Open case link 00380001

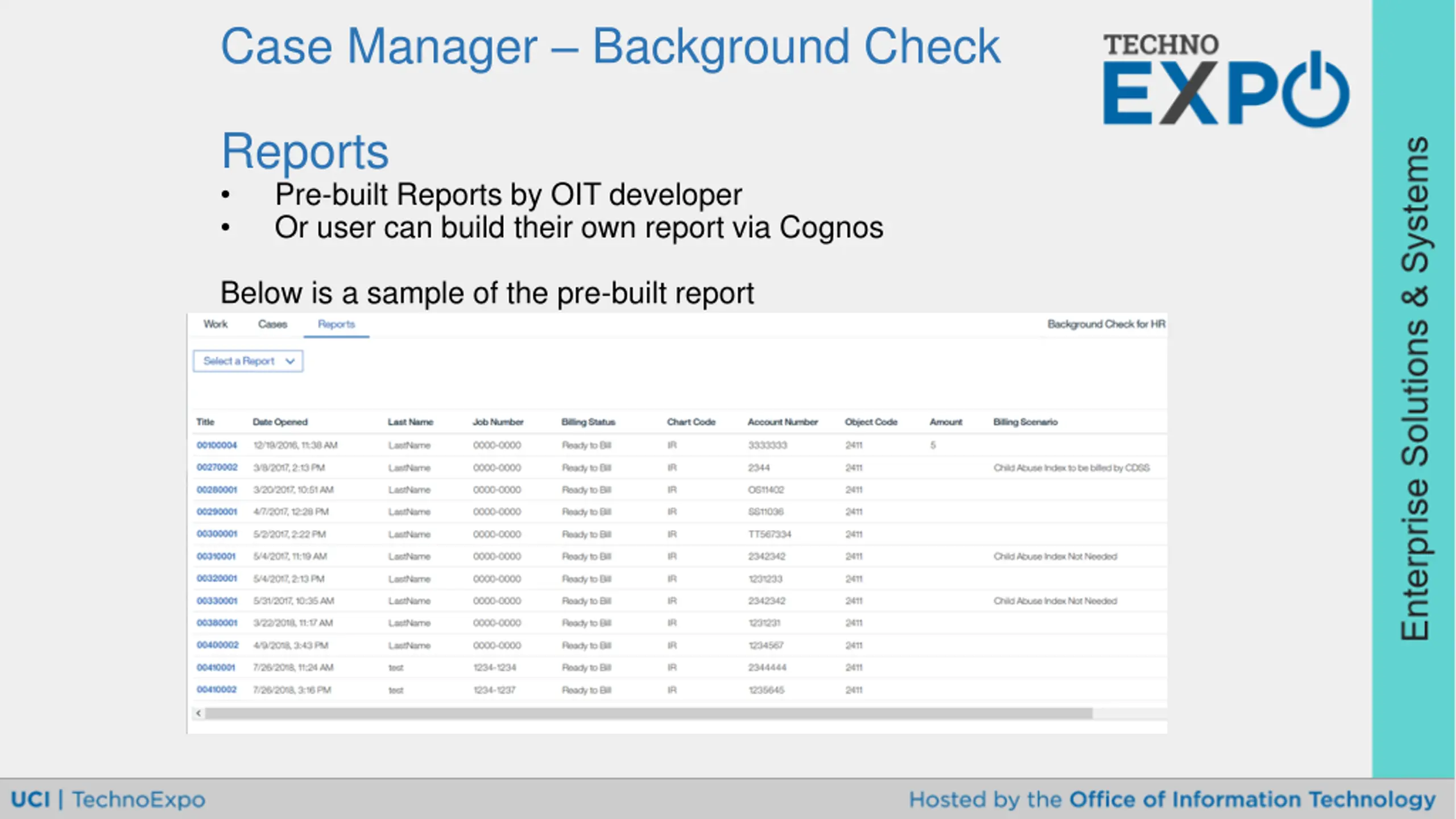click(217, 623)
